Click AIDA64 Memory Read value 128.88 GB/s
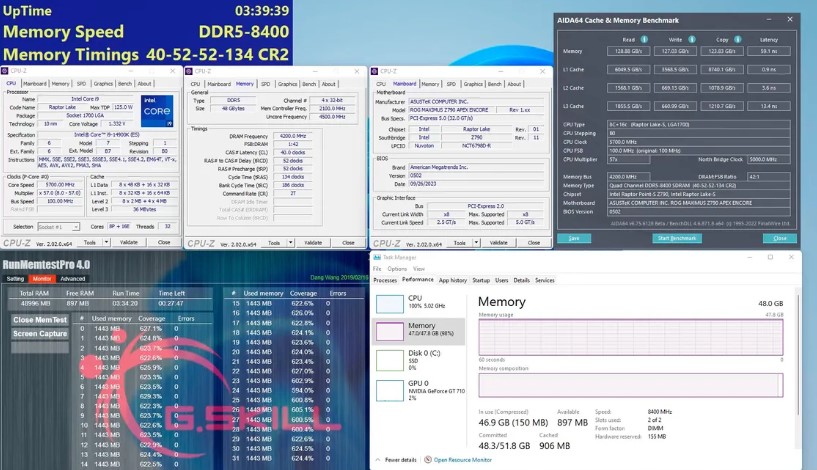Screen dimensions: 817x470 (x=628, y=51)
